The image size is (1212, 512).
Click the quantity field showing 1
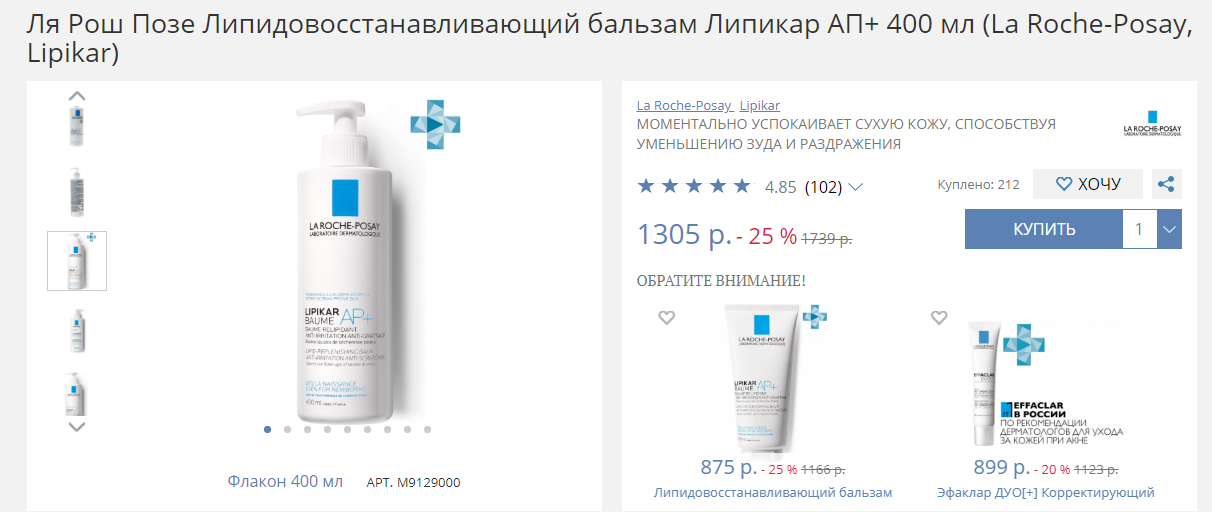[x=1139, y=229]
